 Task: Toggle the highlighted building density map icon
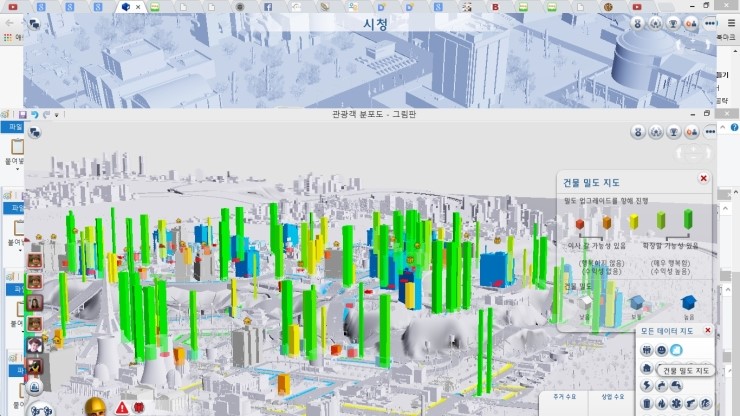(676, 350)
